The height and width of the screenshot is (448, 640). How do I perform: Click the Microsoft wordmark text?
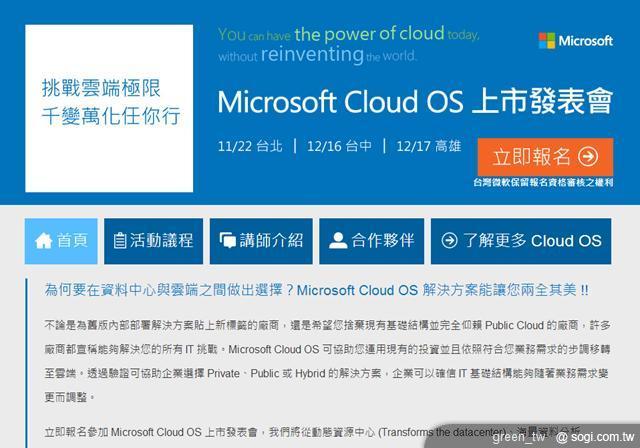click(x=586, y=41)
